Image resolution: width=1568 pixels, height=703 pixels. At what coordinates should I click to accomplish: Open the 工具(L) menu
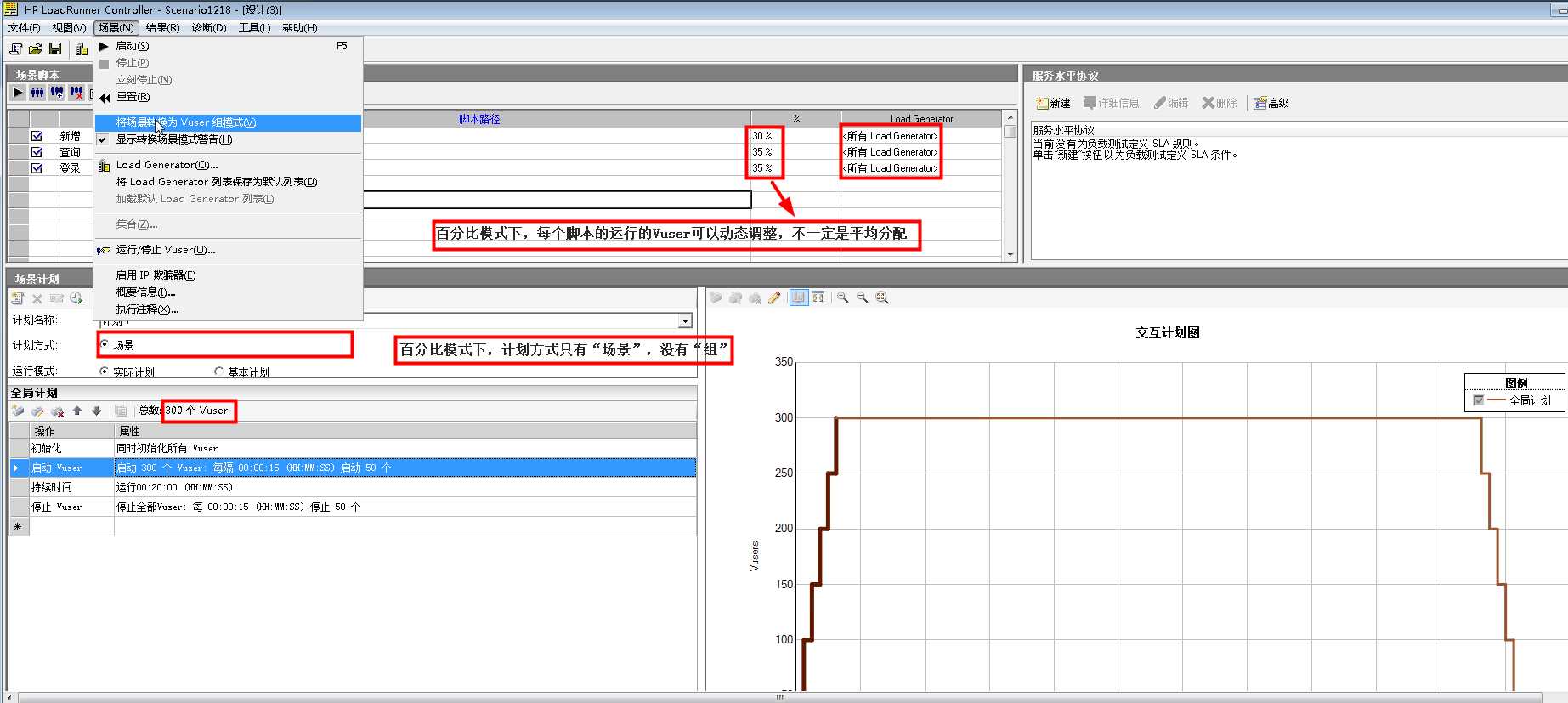[254, 27]
